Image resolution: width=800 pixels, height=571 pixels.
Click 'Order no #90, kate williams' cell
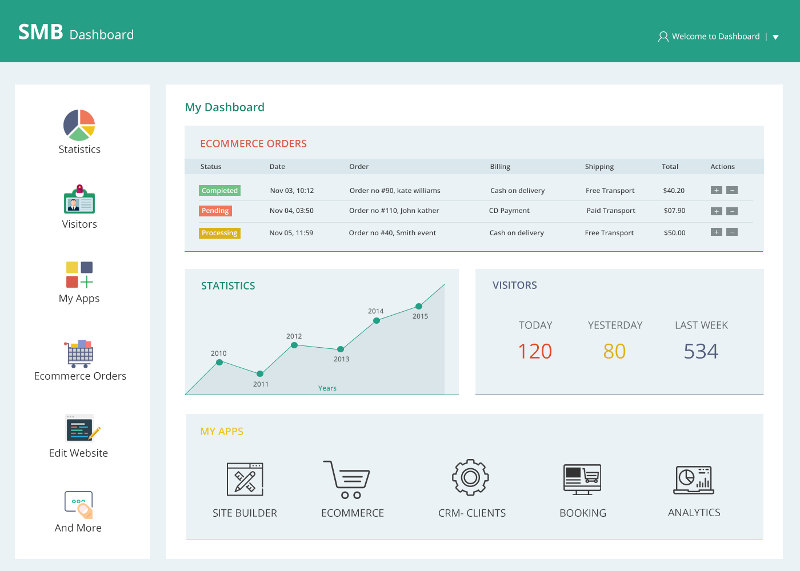click(394, 190)
